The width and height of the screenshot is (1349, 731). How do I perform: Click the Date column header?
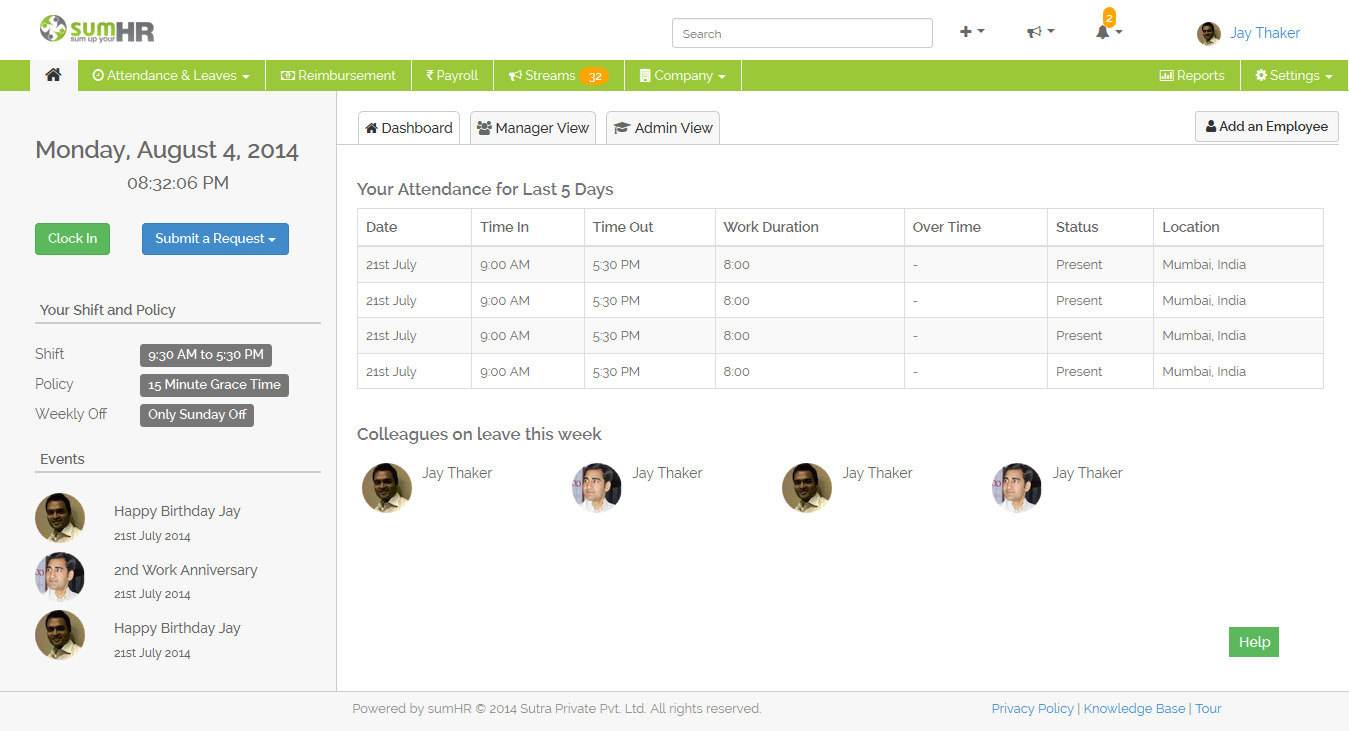click(x=414, y=227)
